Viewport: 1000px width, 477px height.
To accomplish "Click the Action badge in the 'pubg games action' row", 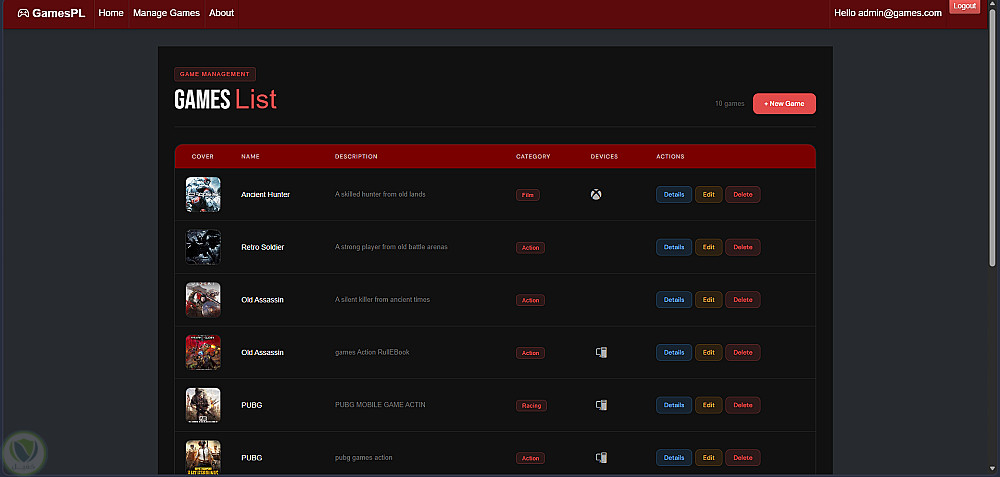I will 530,458.
